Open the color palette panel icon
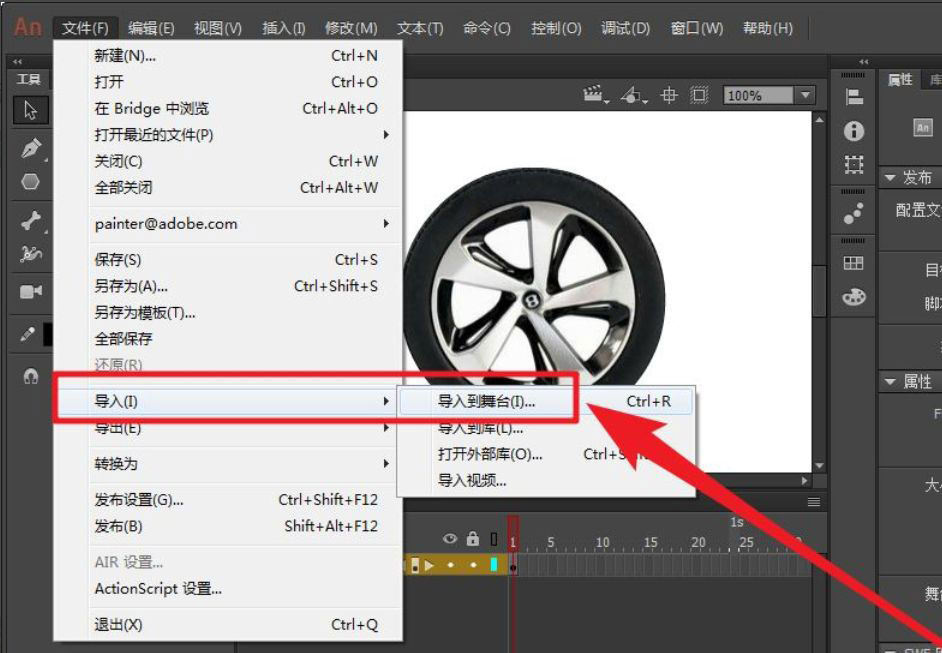Image resolution: width=942 pixels, height=653 pixels. 854,296
